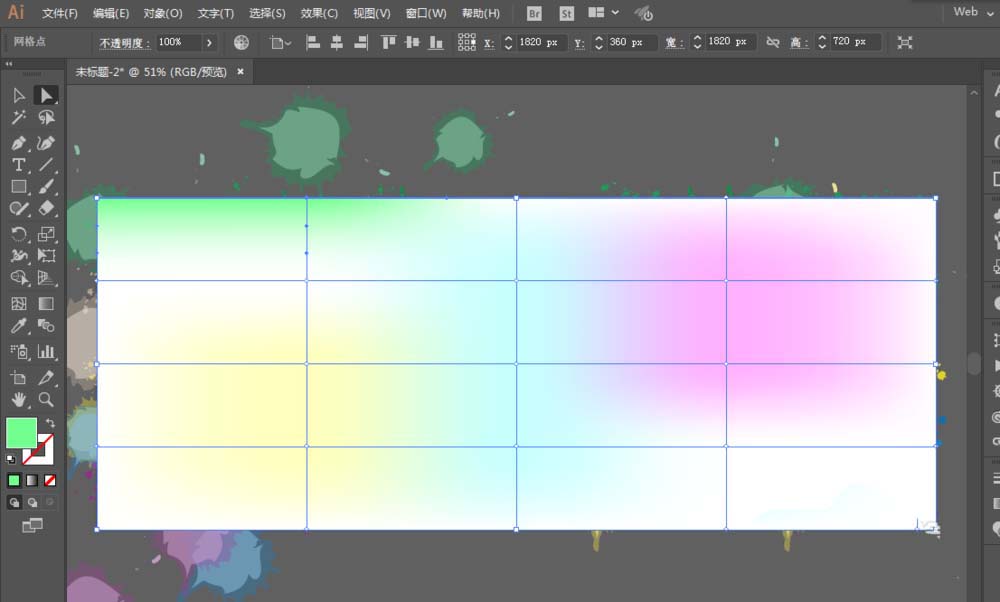
Task: Click horizontal align right icon
Action: pos(361,43)
